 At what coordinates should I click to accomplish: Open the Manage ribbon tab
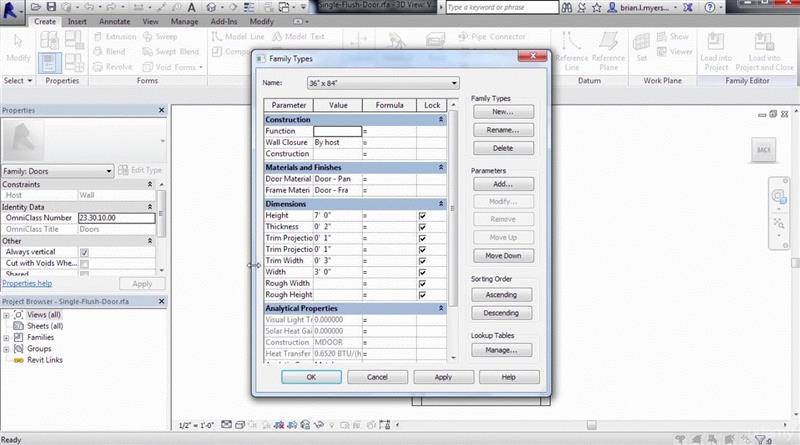click(184, 21)
